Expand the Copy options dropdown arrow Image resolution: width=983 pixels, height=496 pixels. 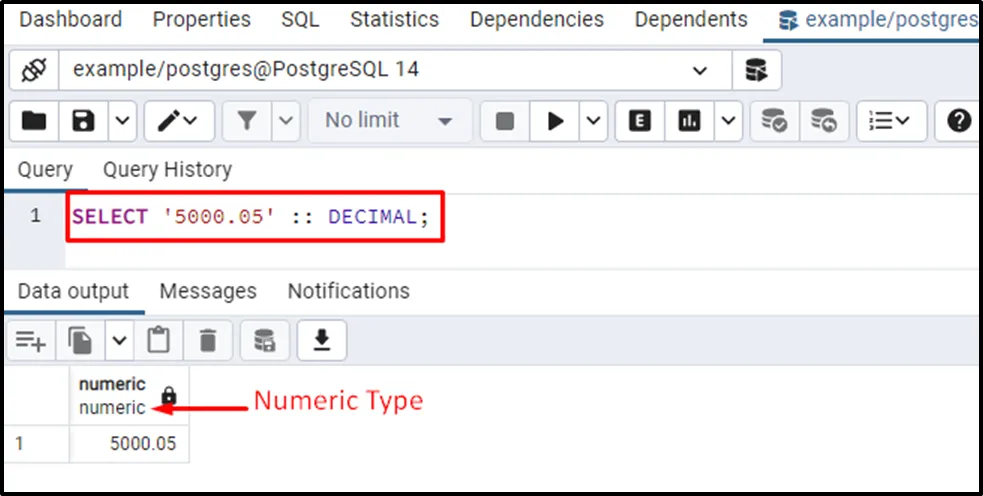point(119,341)
